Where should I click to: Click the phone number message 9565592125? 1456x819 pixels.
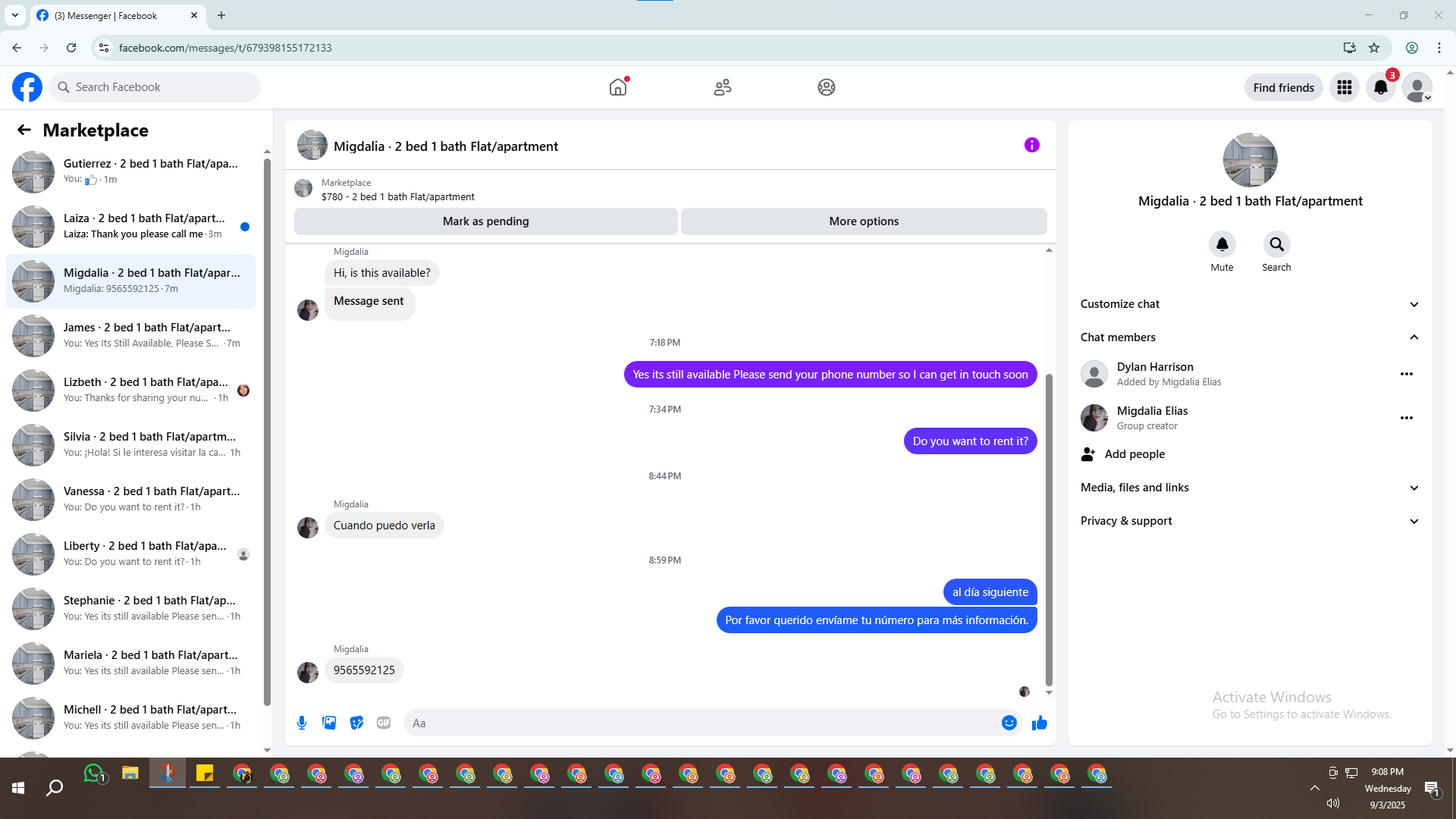pos(364,670)
